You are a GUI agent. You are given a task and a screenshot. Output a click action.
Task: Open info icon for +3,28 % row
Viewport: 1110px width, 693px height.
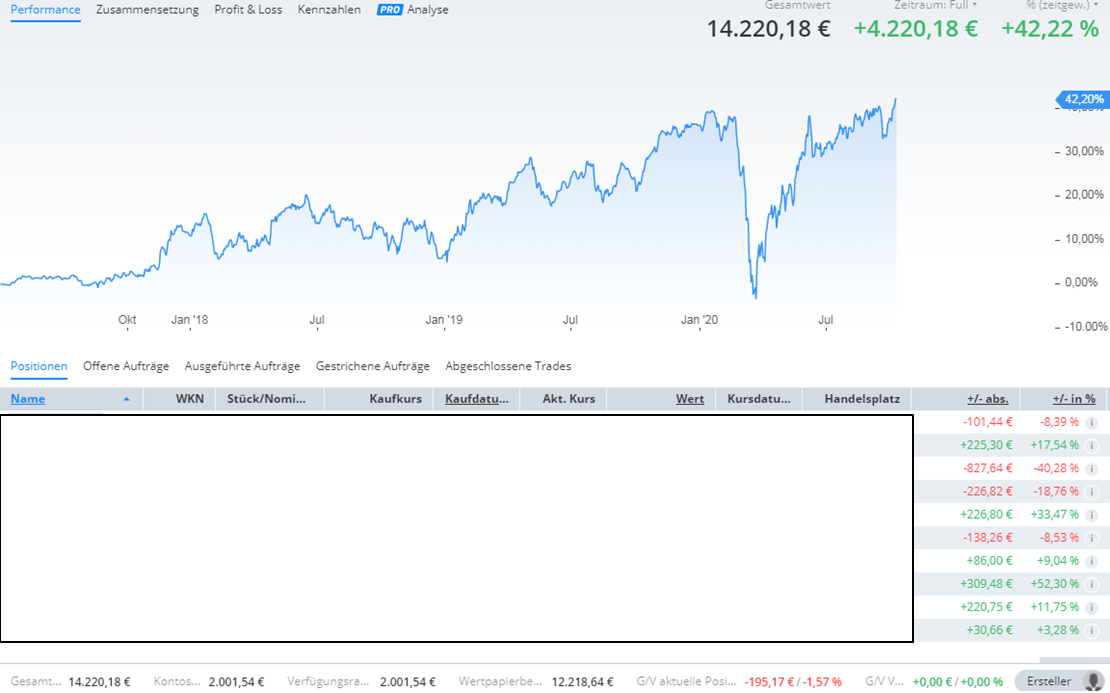(x=1092, y=631)
